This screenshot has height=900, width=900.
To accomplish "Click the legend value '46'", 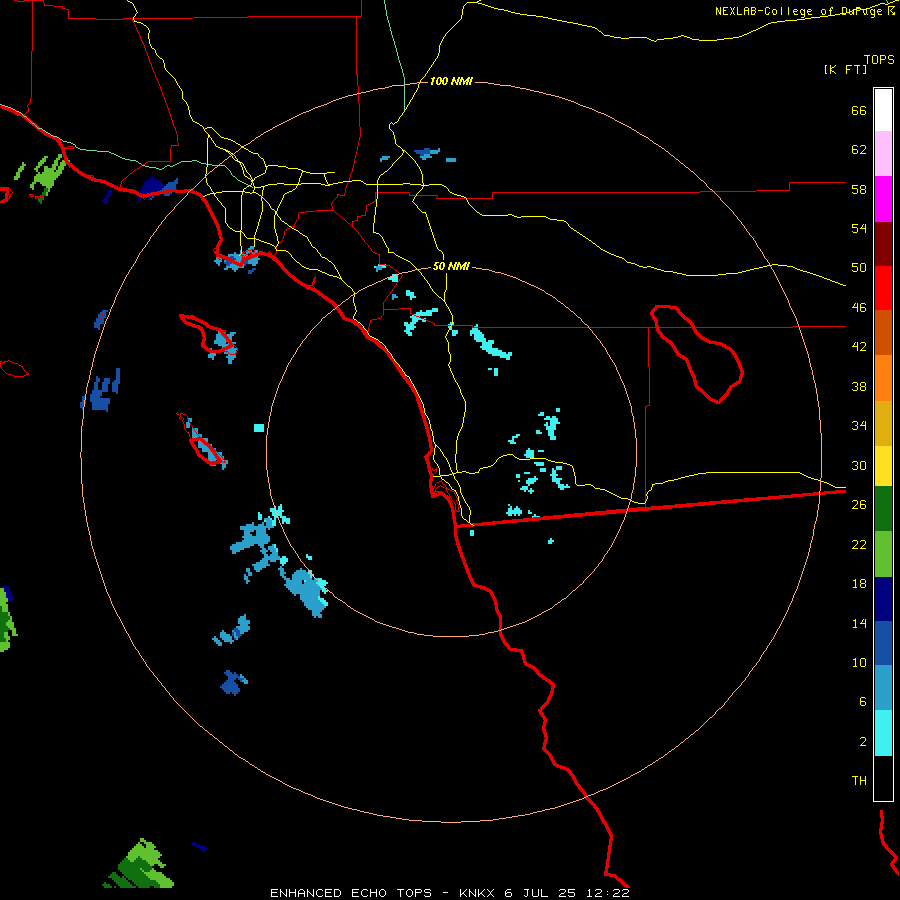I will tap(859, 308).
